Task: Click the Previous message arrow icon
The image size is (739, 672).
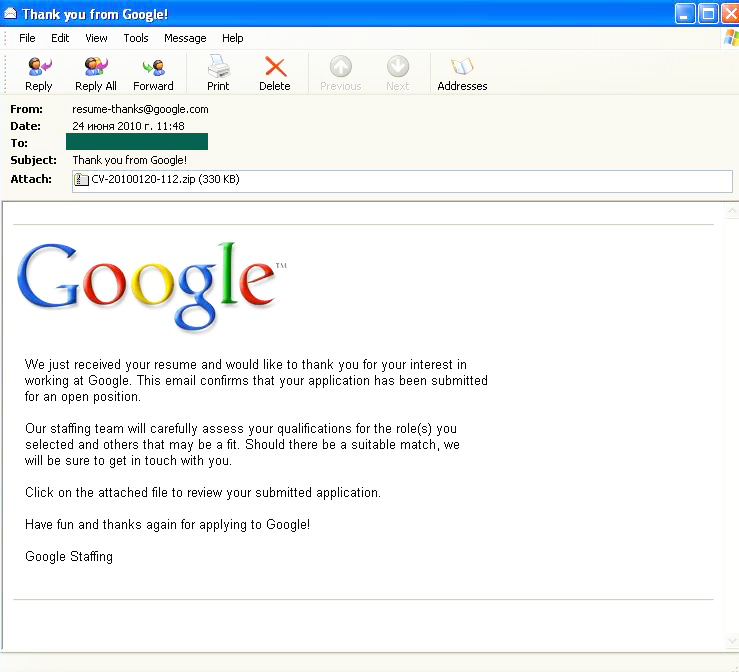Action: [x=340, y=66]
